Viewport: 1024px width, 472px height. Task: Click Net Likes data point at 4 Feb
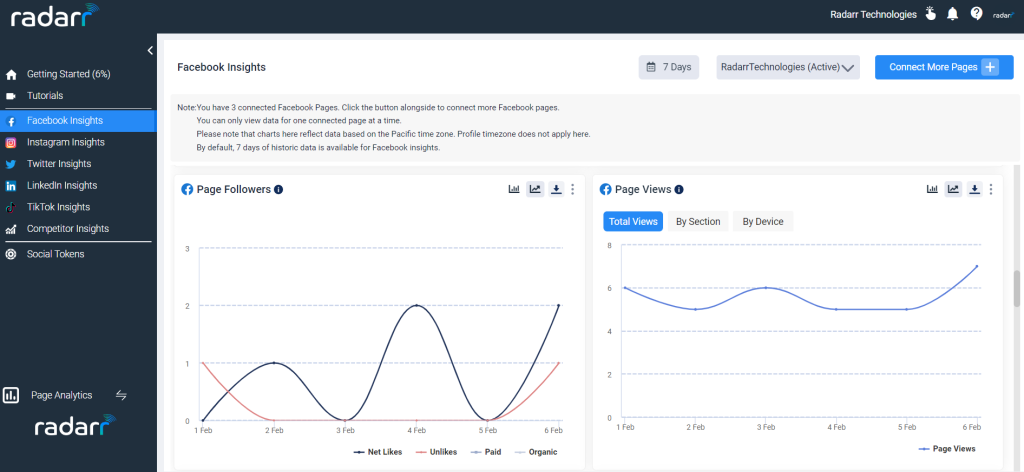[417, 305]
